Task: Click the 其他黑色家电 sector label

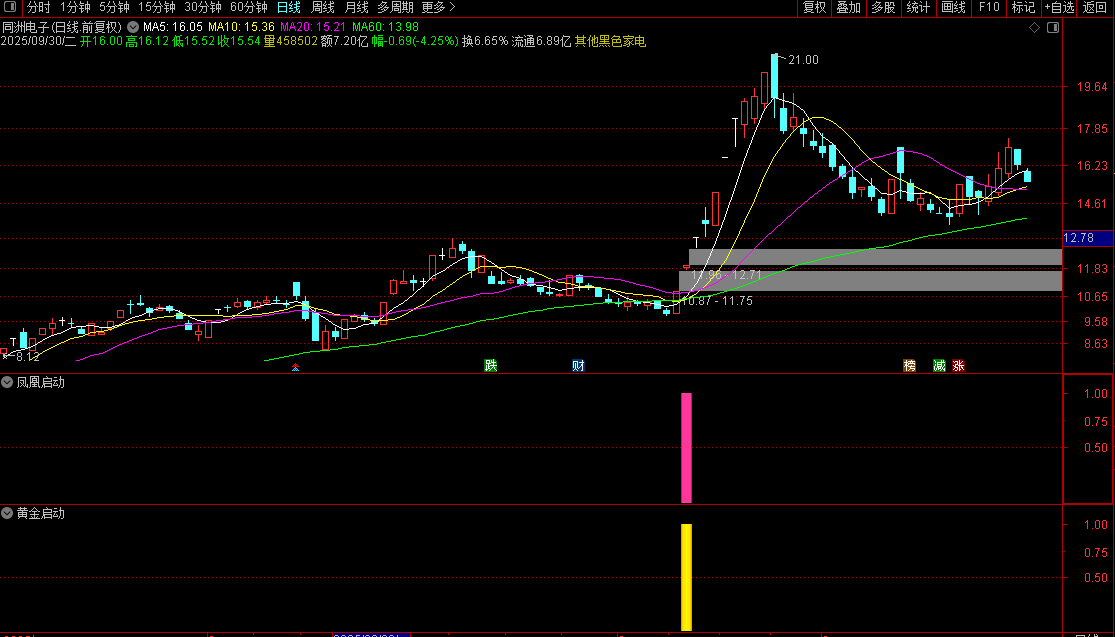Action: (x=610, y=41)
